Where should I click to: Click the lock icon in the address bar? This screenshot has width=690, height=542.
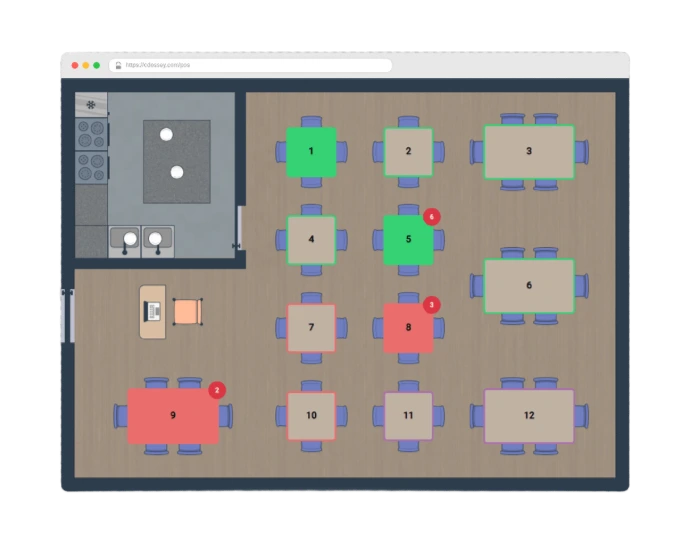click(118, 65)
